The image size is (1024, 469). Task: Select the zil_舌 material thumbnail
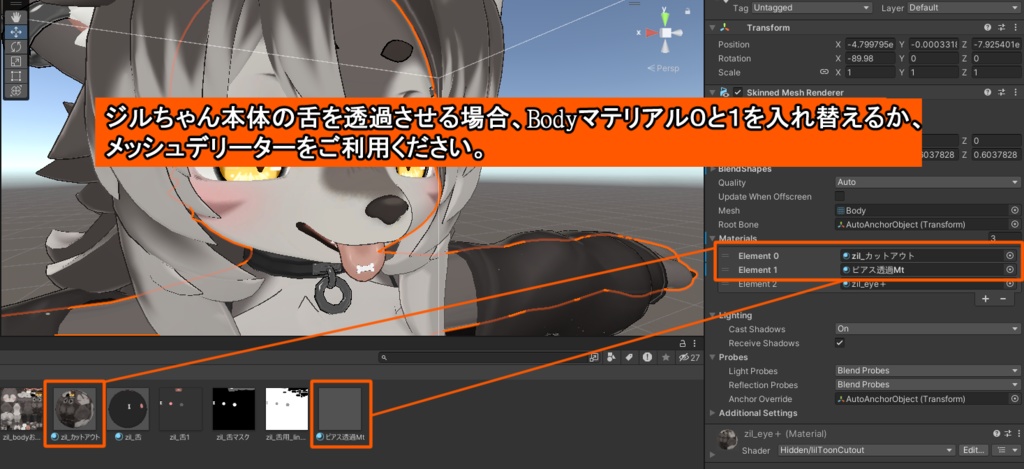click(127, 409)
